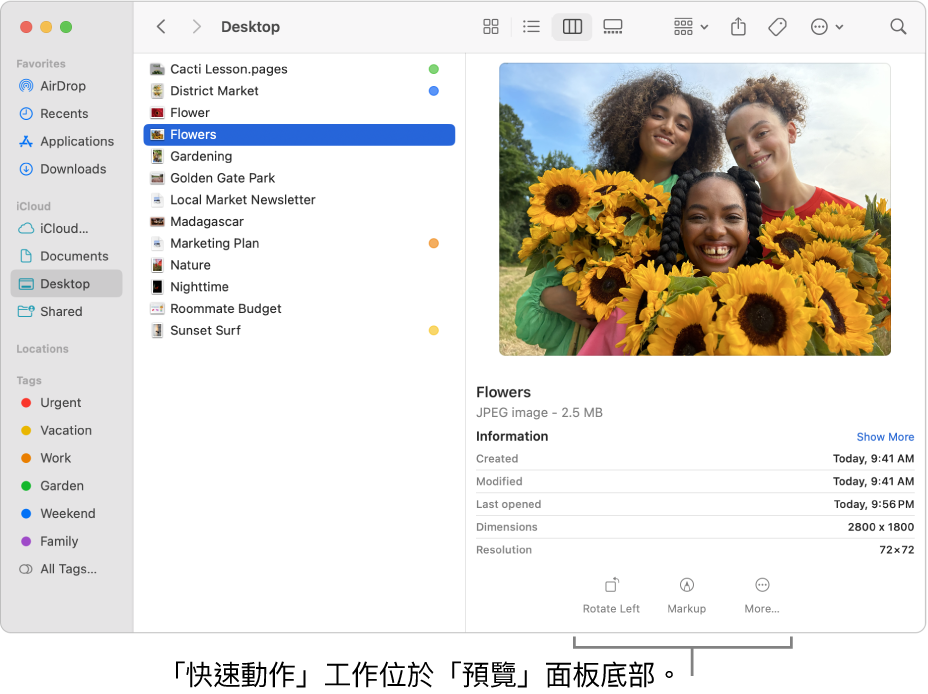Image resolution: width=928 pixels, height=694 pixels.
Task: Click the sunflower preview image
Action: pyautogui.click(x=695, y=209)
